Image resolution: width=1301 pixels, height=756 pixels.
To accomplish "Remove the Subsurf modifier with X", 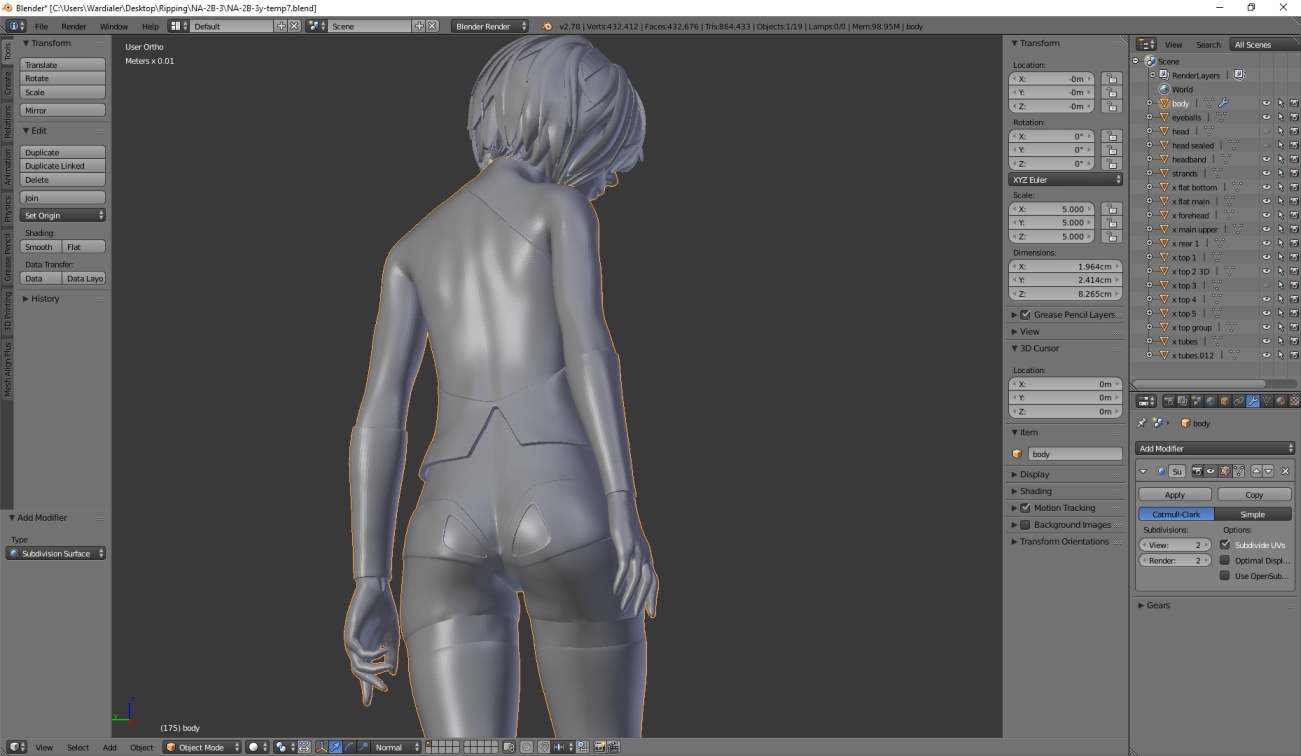I will tap(1285, 471).
